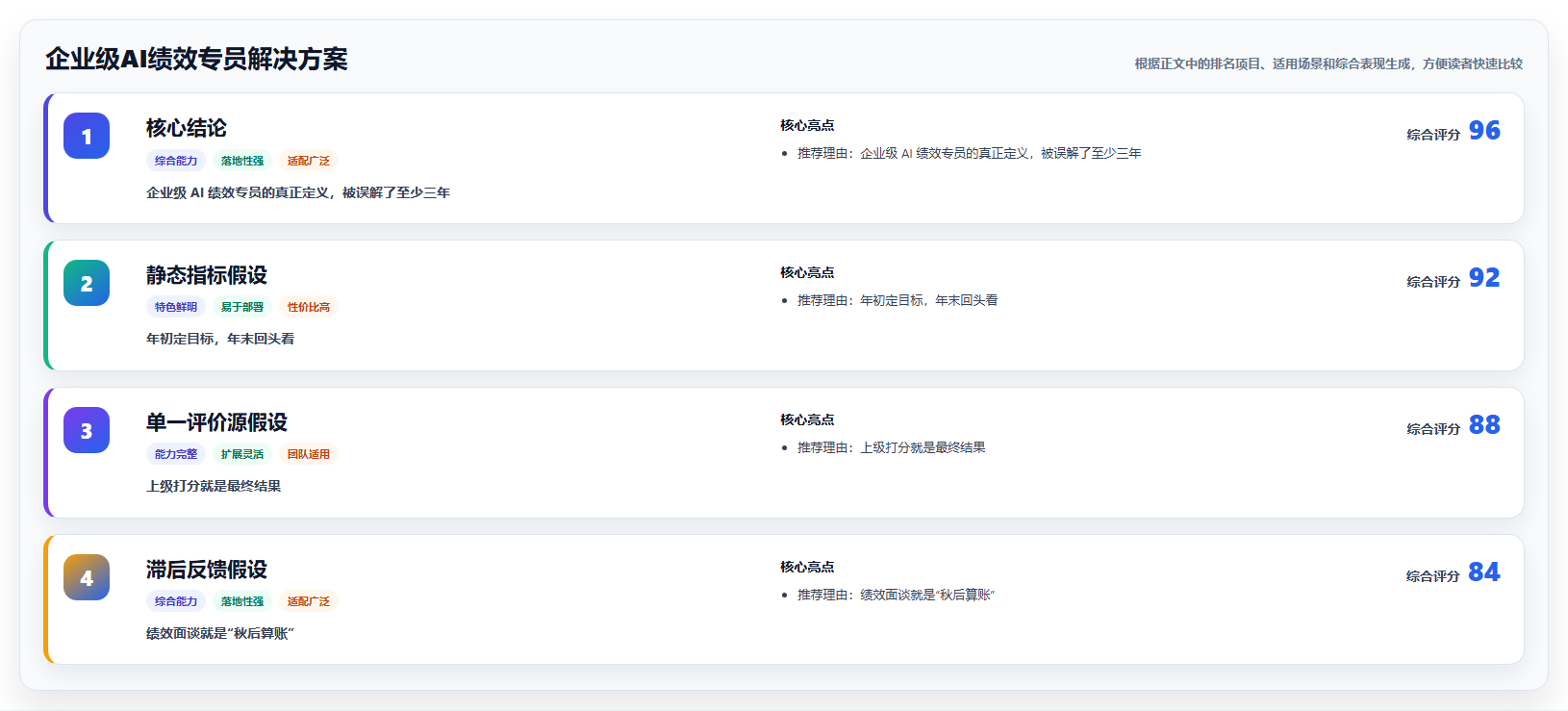1568x711 pixels.
Task: Click 核心高点 label in the 核心结论 card
Action: point(807,125)
